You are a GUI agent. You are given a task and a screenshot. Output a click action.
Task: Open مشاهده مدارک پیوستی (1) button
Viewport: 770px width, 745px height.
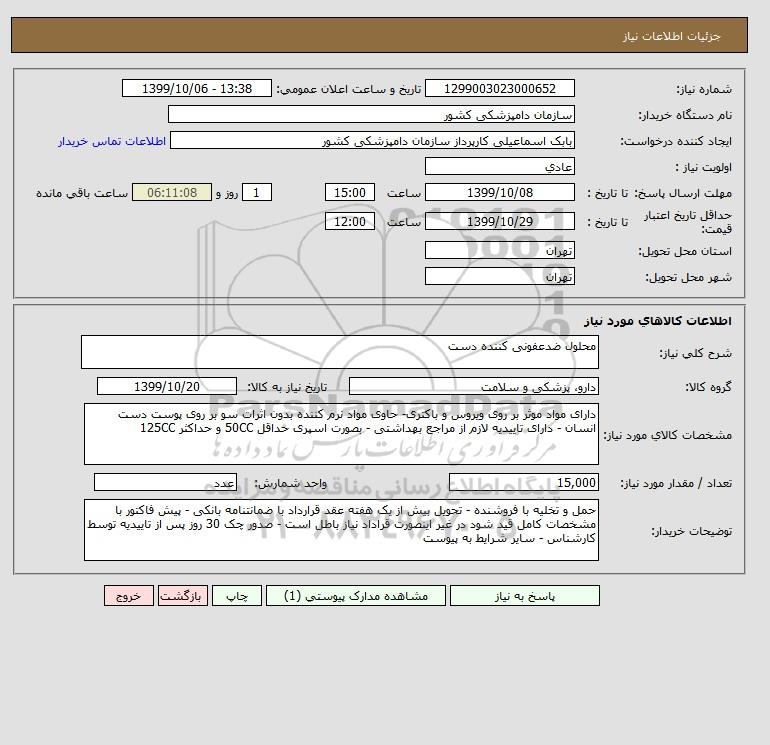coord(356,596)
